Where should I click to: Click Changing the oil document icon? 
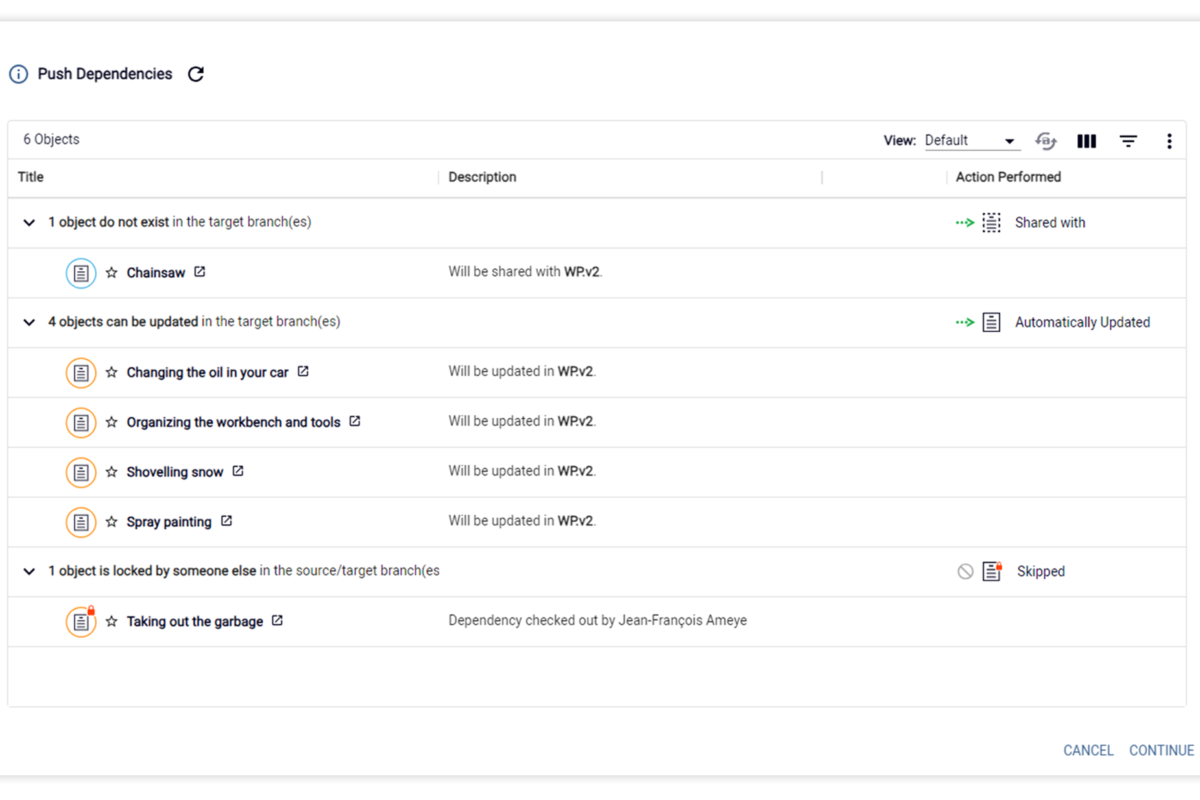tap(81, 373)
